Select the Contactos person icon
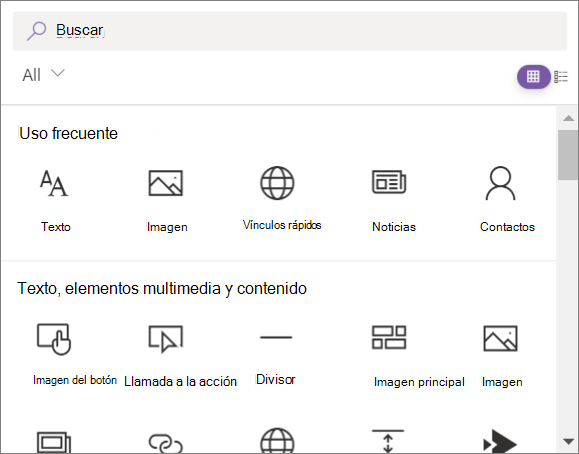579x454 pixels. click(500, 183)
